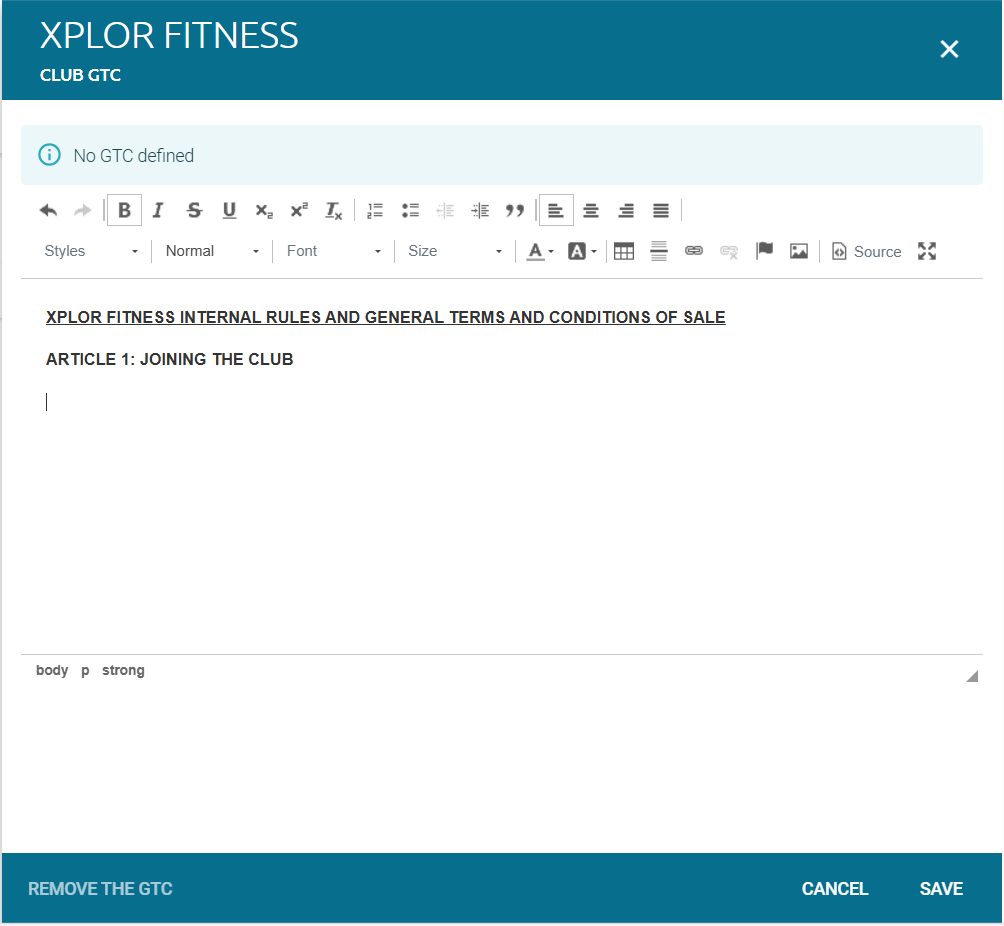Open the Text Color picker

[x=540, y=251]
